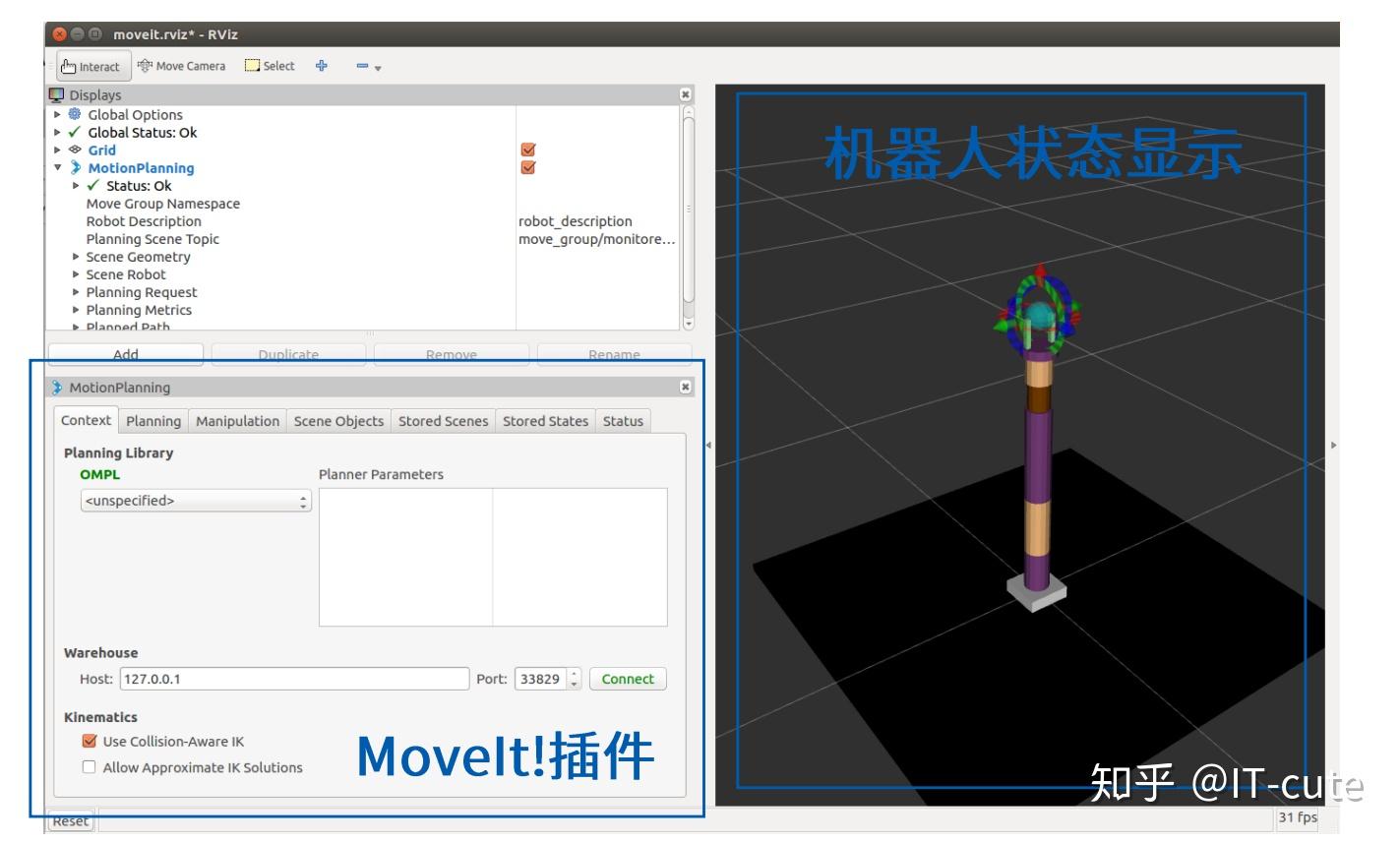Screen dimensions: 1400x843
Task: Enable Allow Approximate IK Solutions
Action: point(90,767)
